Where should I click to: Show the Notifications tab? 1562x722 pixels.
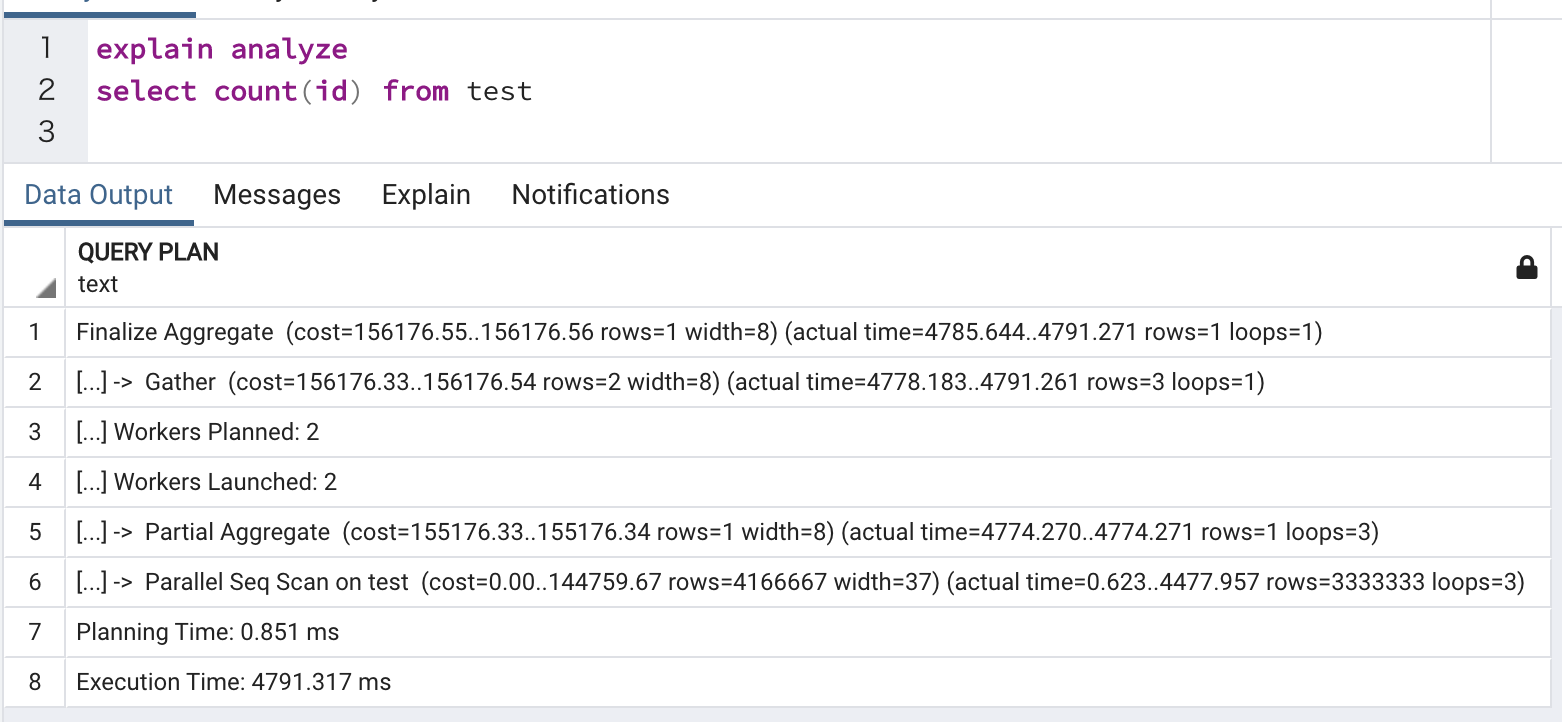click(590, 194)
